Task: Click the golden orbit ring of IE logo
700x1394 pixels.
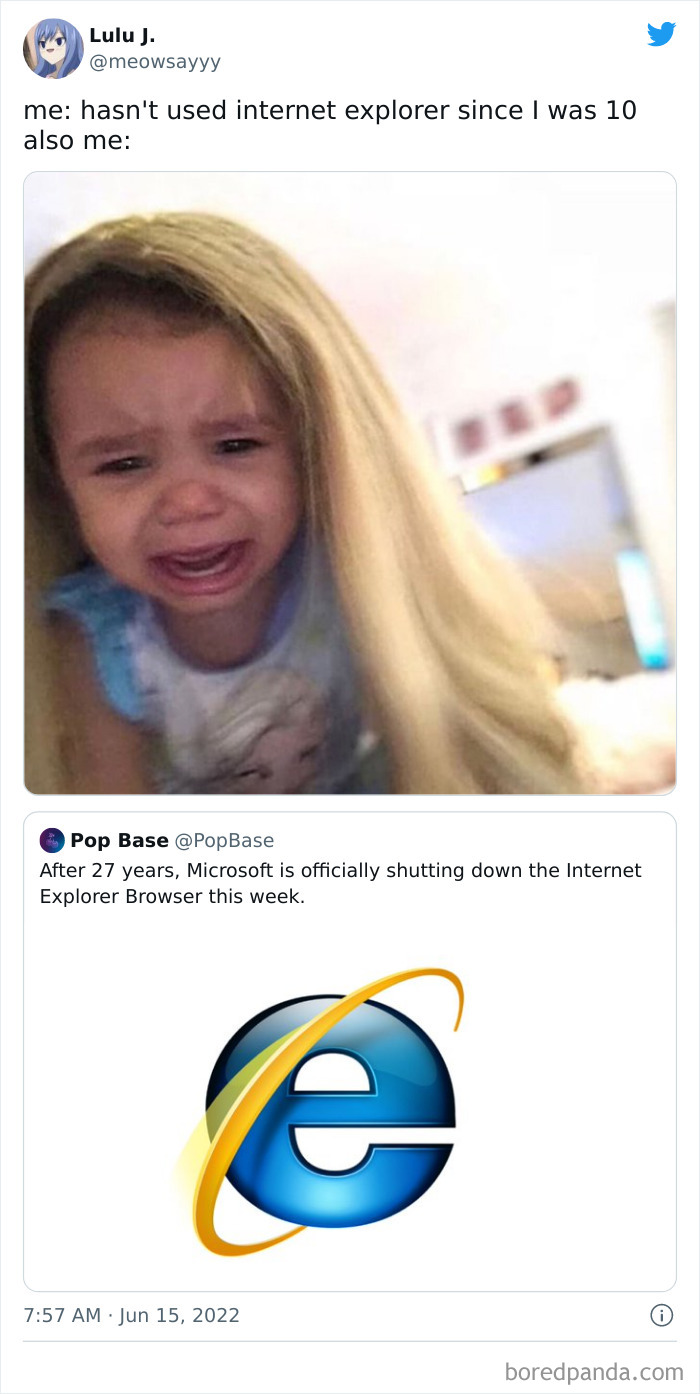Action: [x=318, y=1110]
